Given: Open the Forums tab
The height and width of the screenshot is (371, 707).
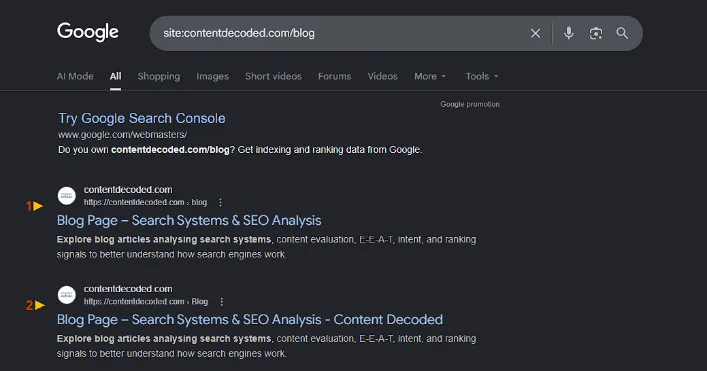Looking at the screenshot, I should [335, 76].
